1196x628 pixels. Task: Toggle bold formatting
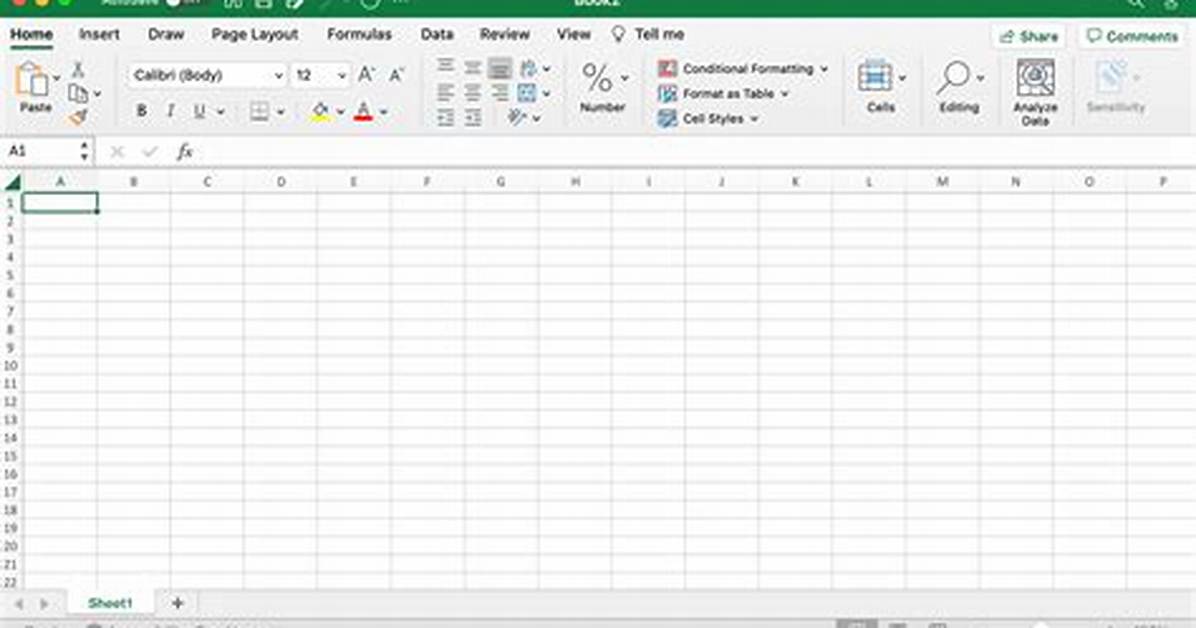[x=141, y=111]
